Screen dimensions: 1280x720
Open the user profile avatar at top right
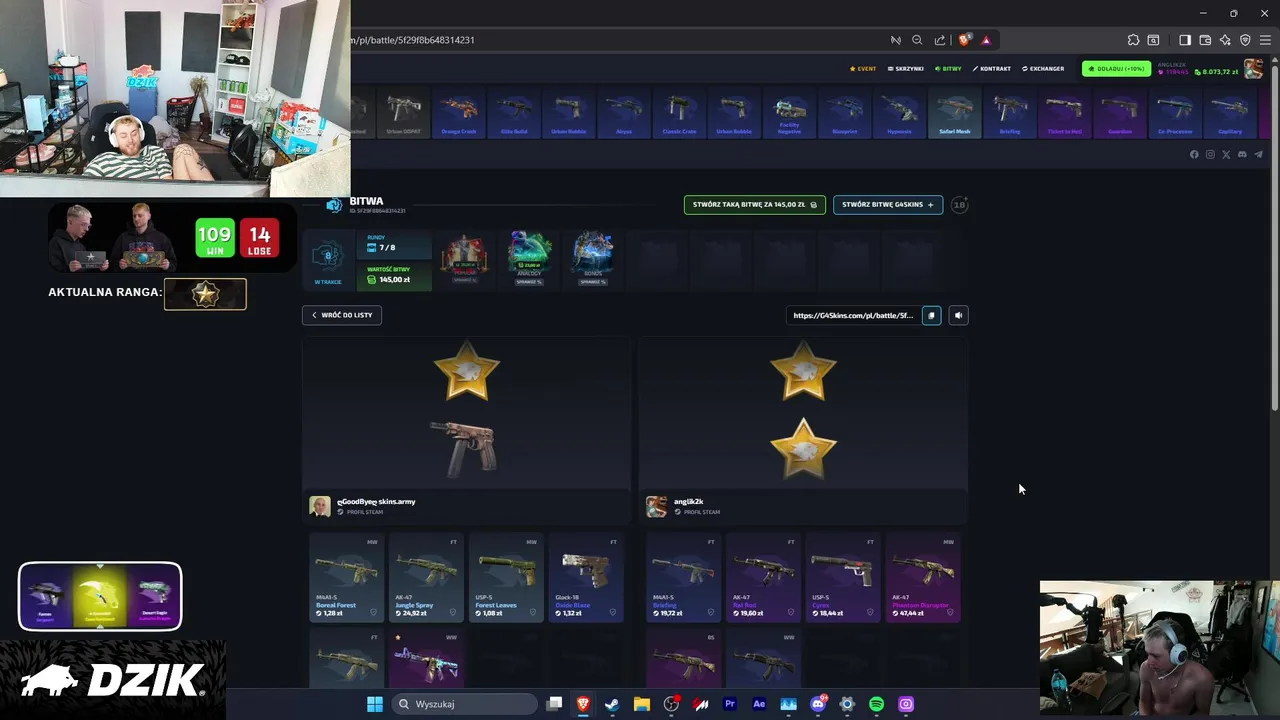[1253, 69]
